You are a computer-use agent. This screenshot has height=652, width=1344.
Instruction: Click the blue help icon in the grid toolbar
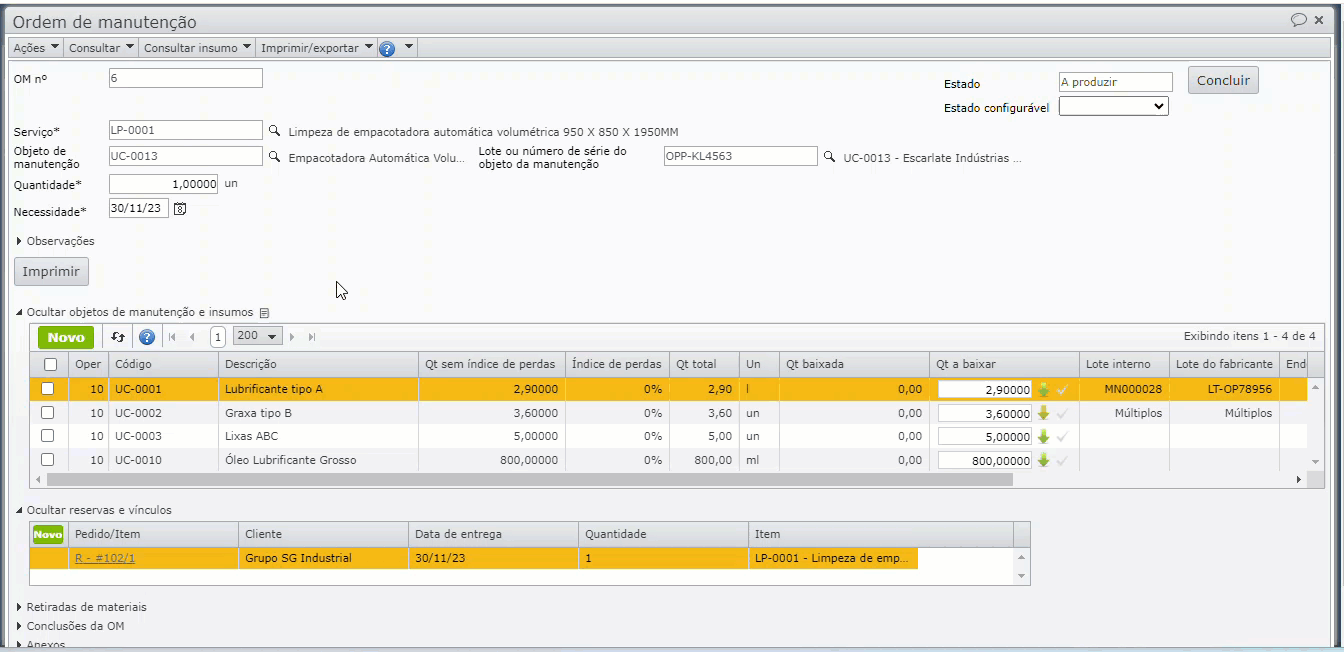click(x=147, y=337)
